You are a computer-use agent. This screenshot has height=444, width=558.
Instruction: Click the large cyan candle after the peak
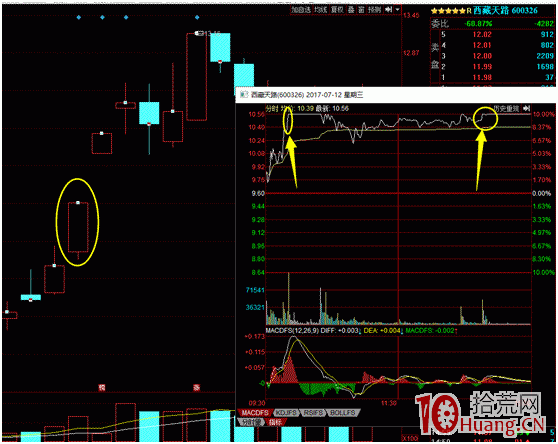tap(220, 47)
